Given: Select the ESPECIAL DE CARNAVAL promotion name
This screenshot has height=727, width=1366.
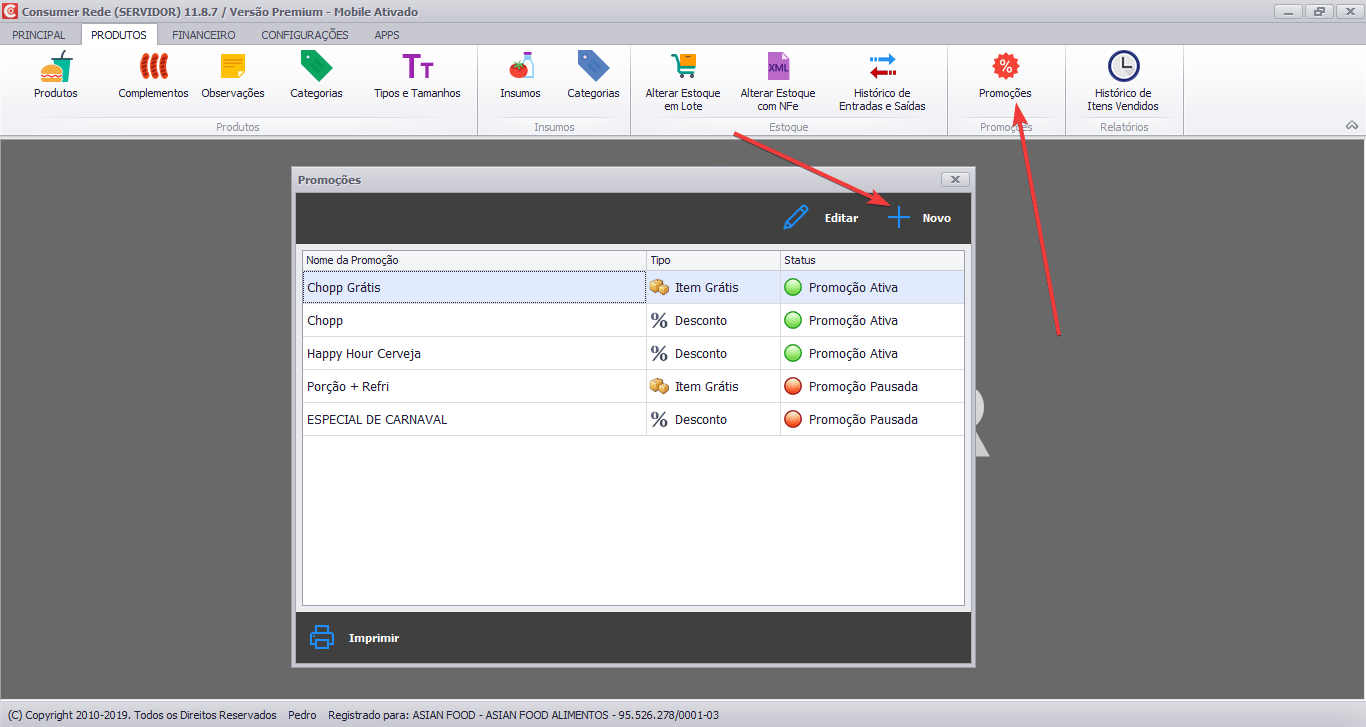Looking at the screenshot, I should pyautogui.click(x=377, y=420).
